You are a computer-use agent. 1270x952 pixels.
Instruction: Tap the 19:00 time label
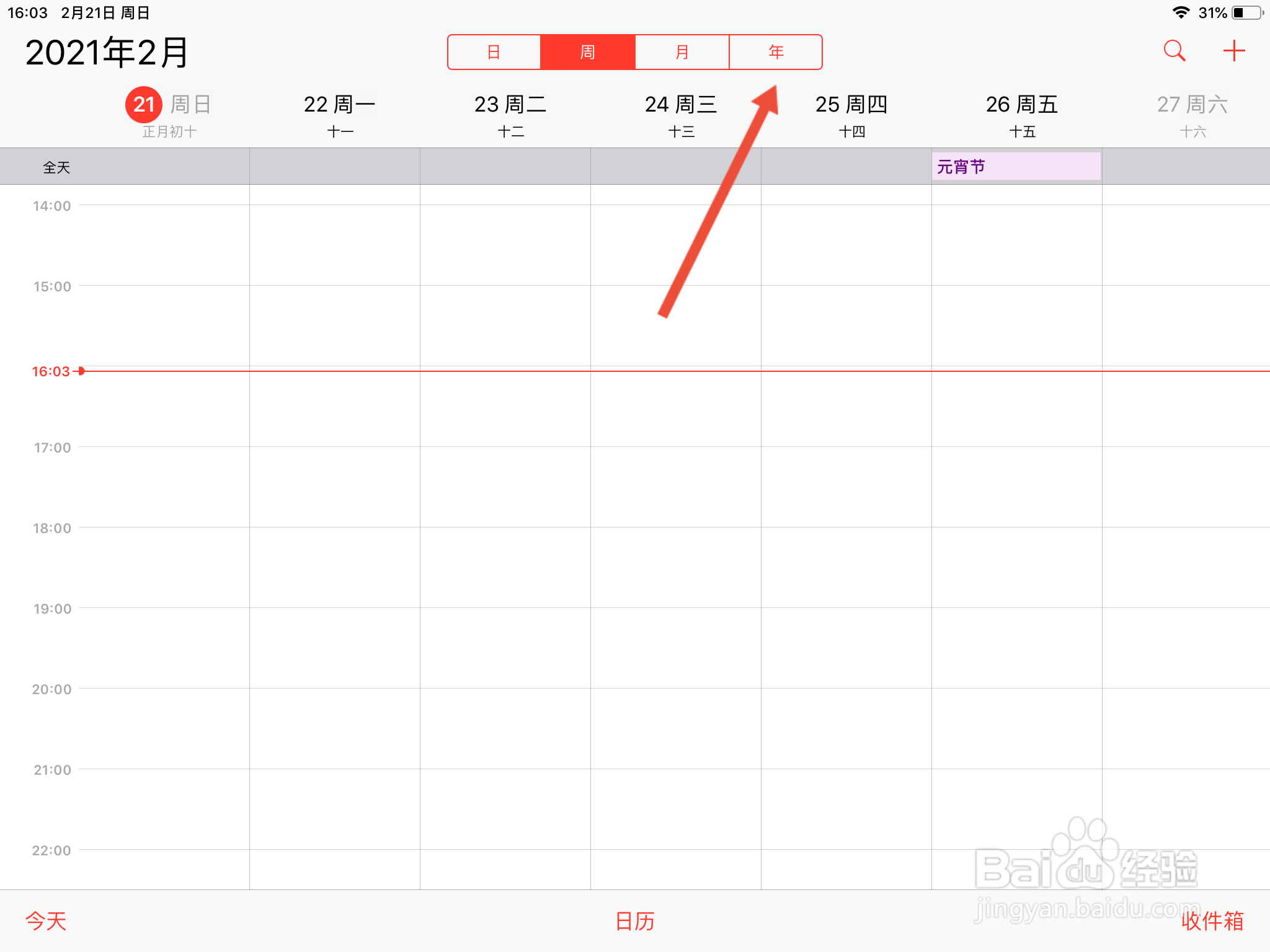point(52,609)
